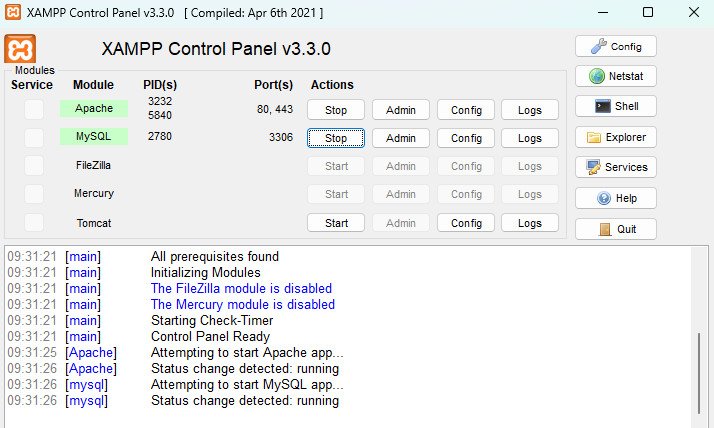The image size is (714, 428).
Task: Click the Tomcat module label
Action: [x=94, y=223]
